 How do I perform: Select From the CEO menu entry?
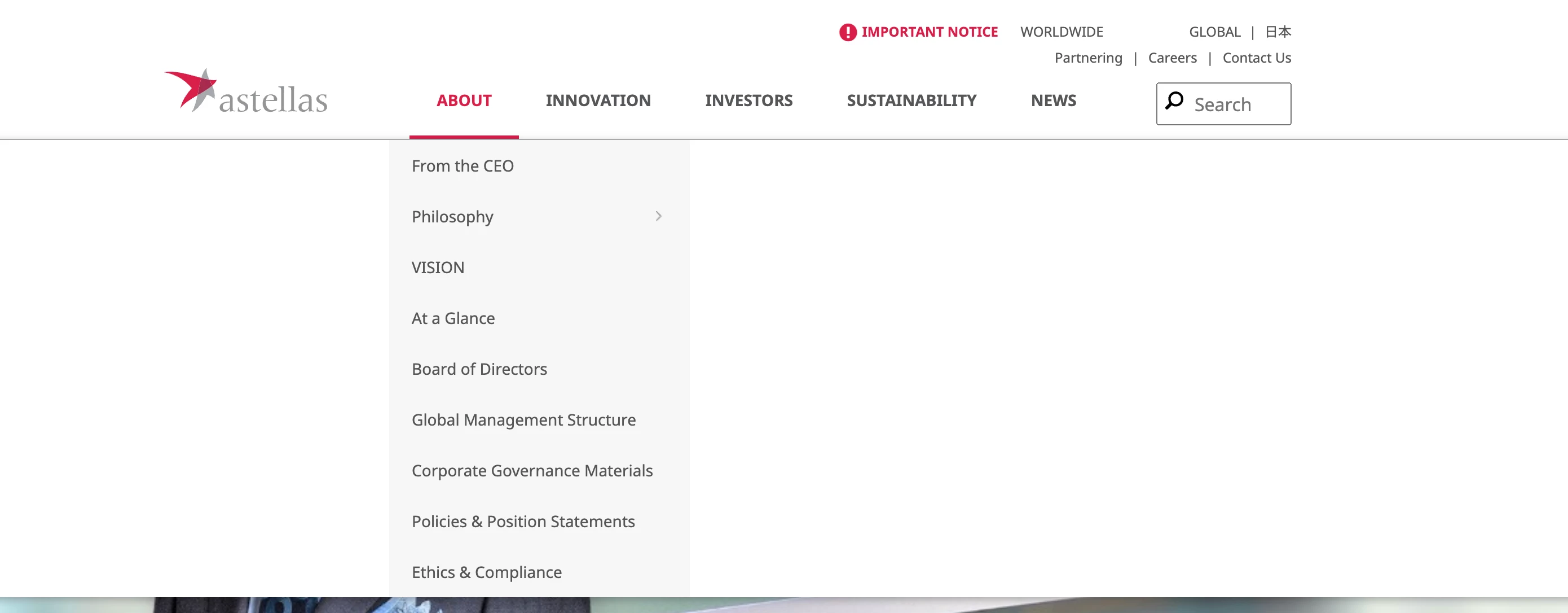(462, 166)
